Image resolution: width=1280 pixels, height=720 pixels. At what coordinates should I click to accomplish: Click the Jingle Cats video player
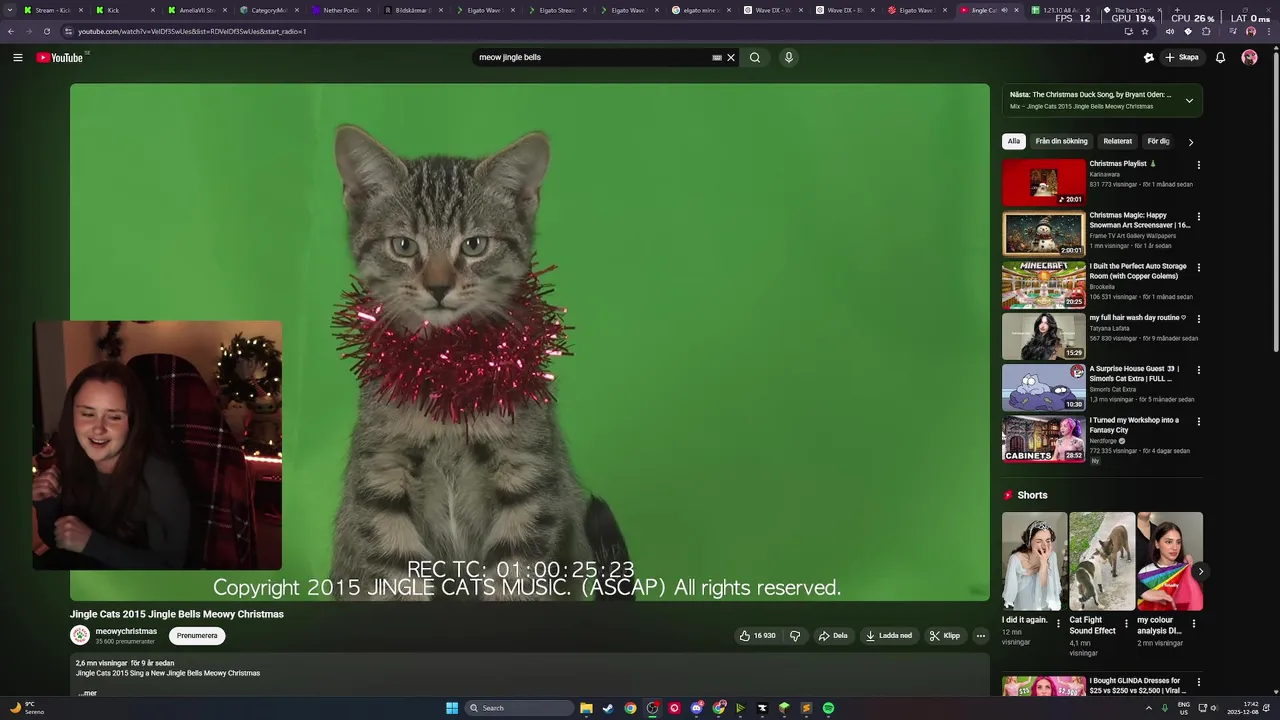pyautogui.click(x=530, y=342)
